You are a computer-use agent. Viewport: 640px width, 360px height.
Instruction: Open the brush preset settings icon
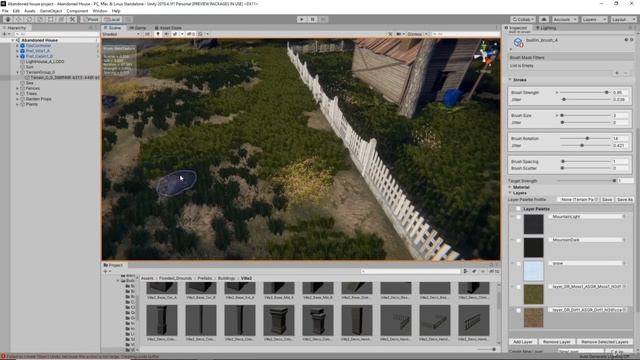pos(632,40)
